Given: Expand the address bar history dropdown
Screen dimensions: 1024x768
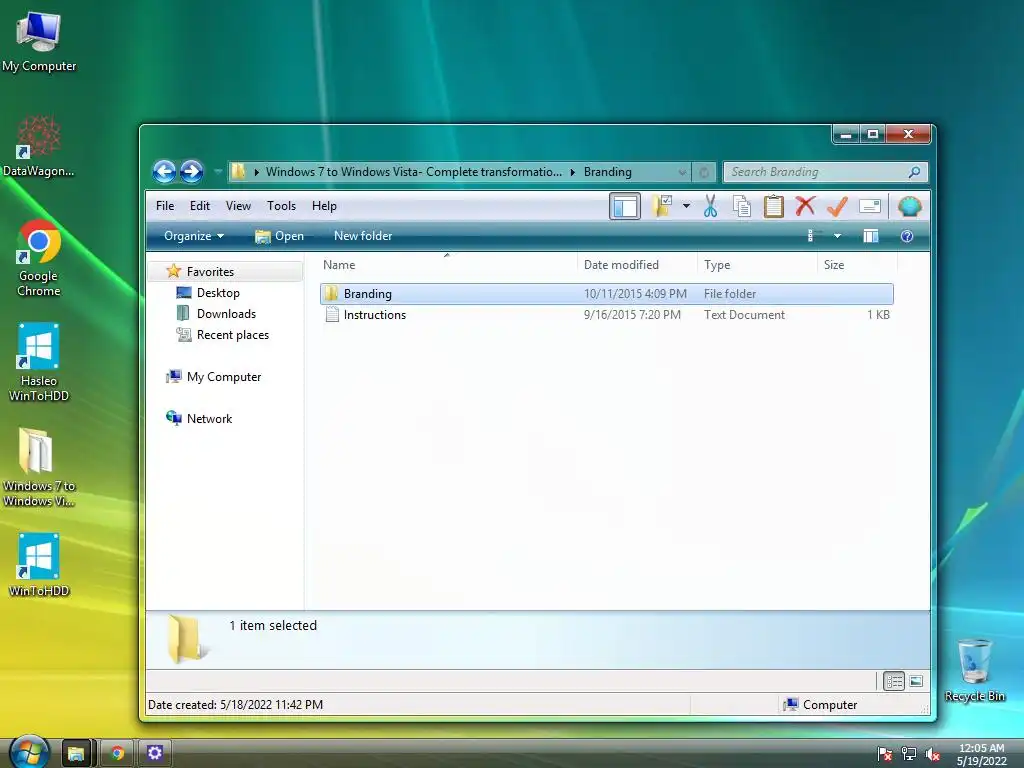Looking at the screenshot, I should pyautogui.click(x=682, y=172).
